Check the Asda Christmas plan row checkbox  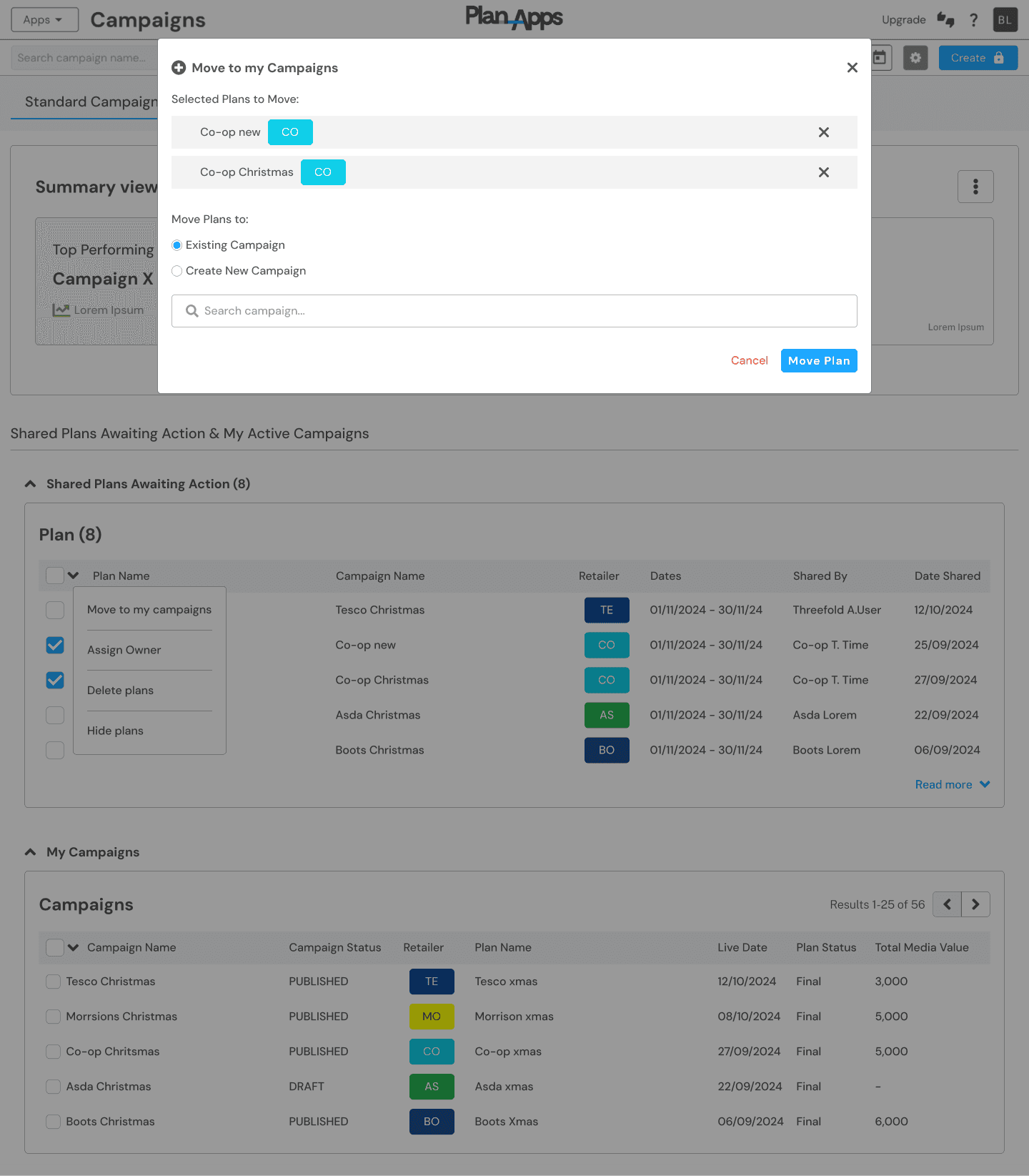[x=55, y=715]
